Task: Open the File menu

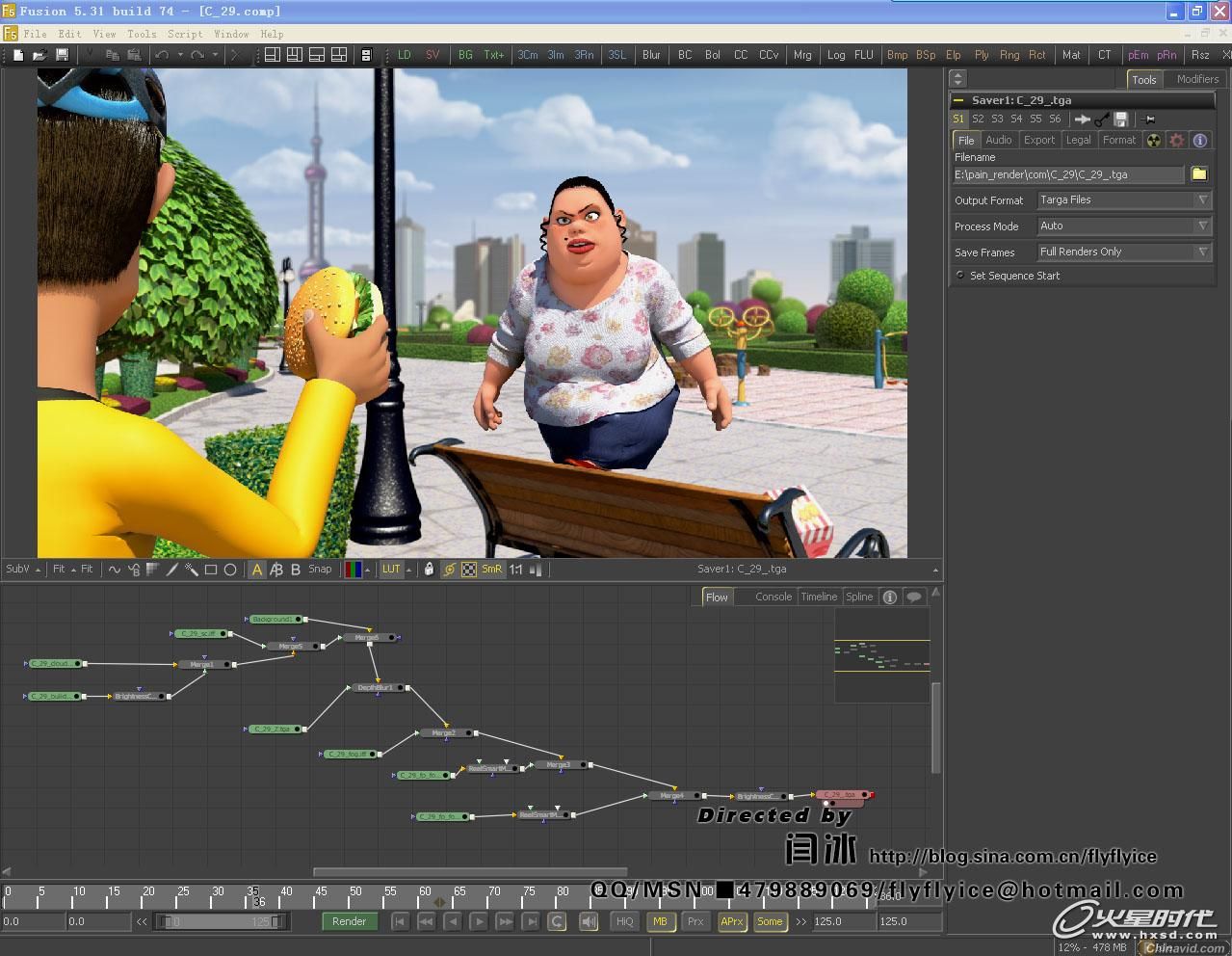Action: [35, 34]
